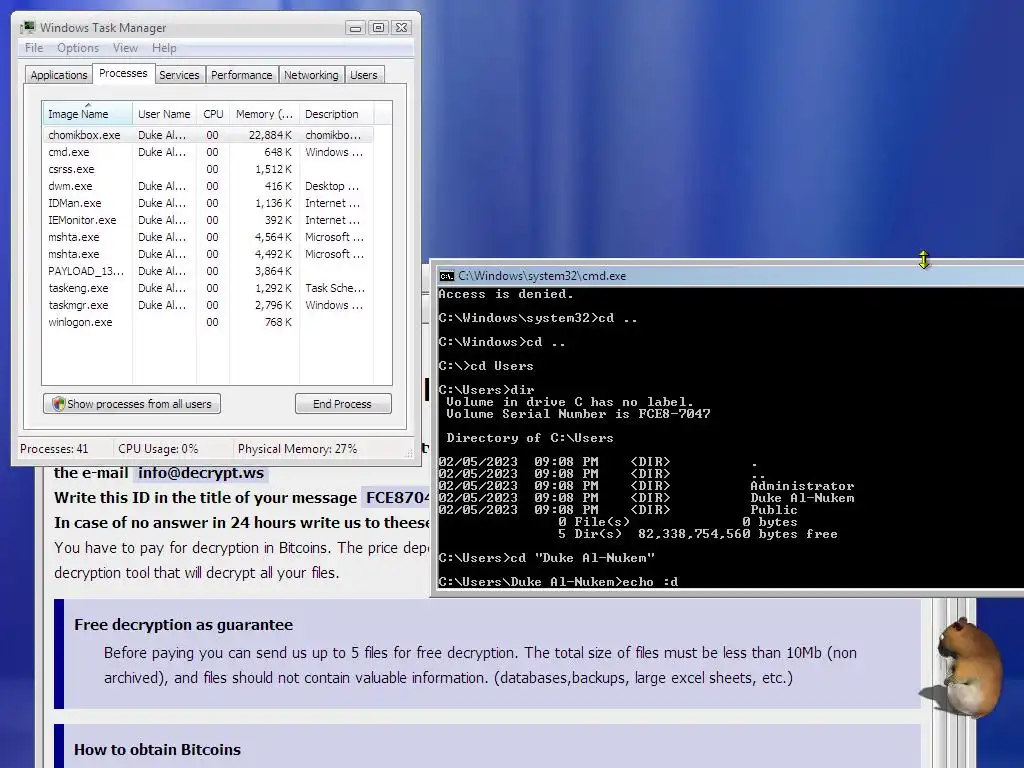This screenshot has width=1024, height=768.
Task: Sort processes by Memory column
Action: pyautogui.click(x=264, y=114)
